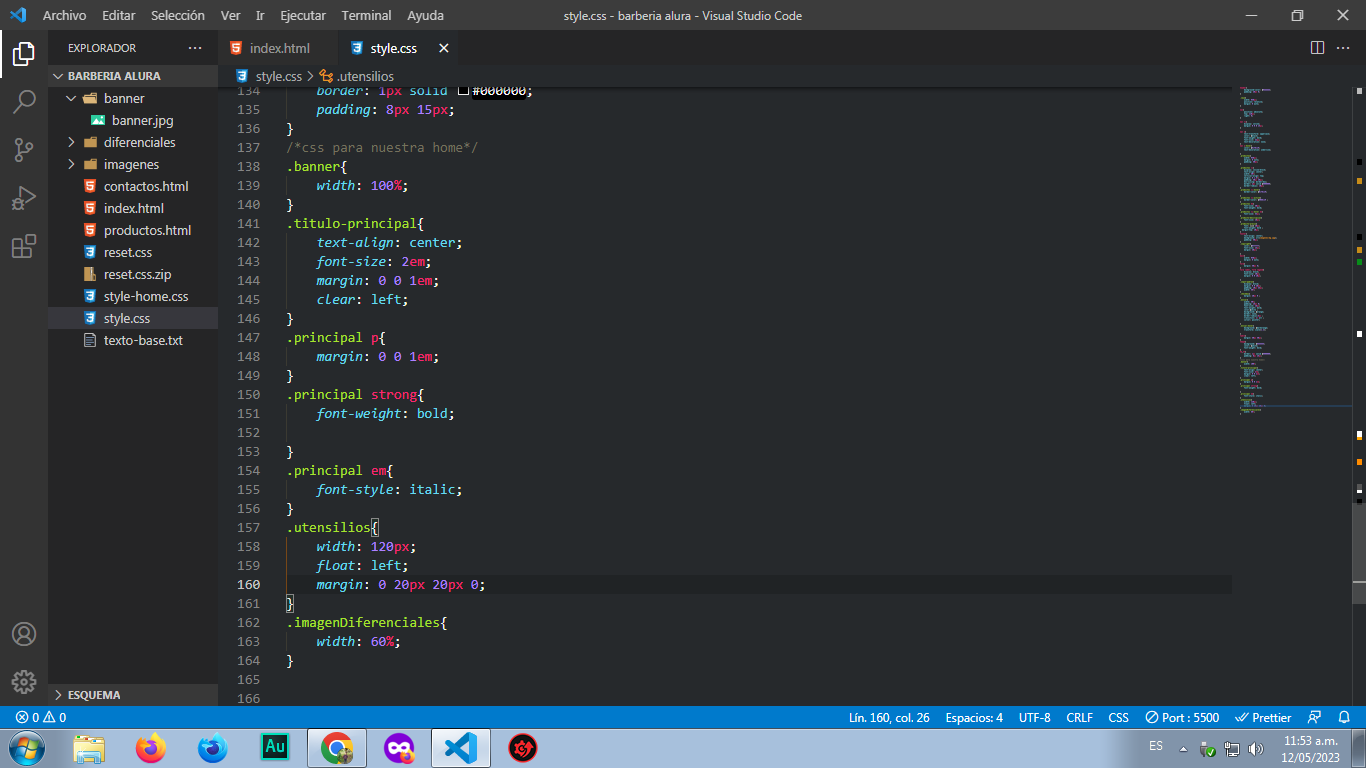This screenshot has width=1366, height=768.
Task: Expand the ESQUEMA outline section
Action: point(132,695)
